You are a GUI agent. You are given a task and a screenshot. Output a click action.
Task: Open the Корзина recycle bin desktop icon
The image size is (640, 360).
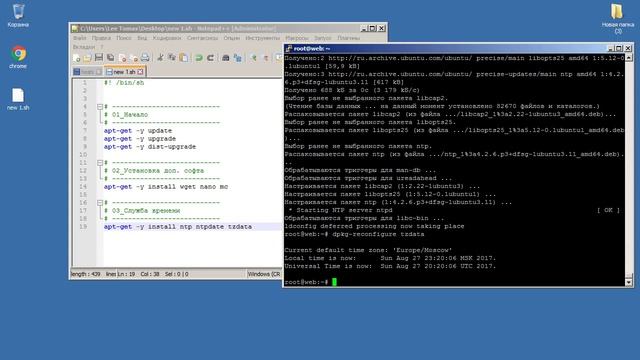point(18,16)
